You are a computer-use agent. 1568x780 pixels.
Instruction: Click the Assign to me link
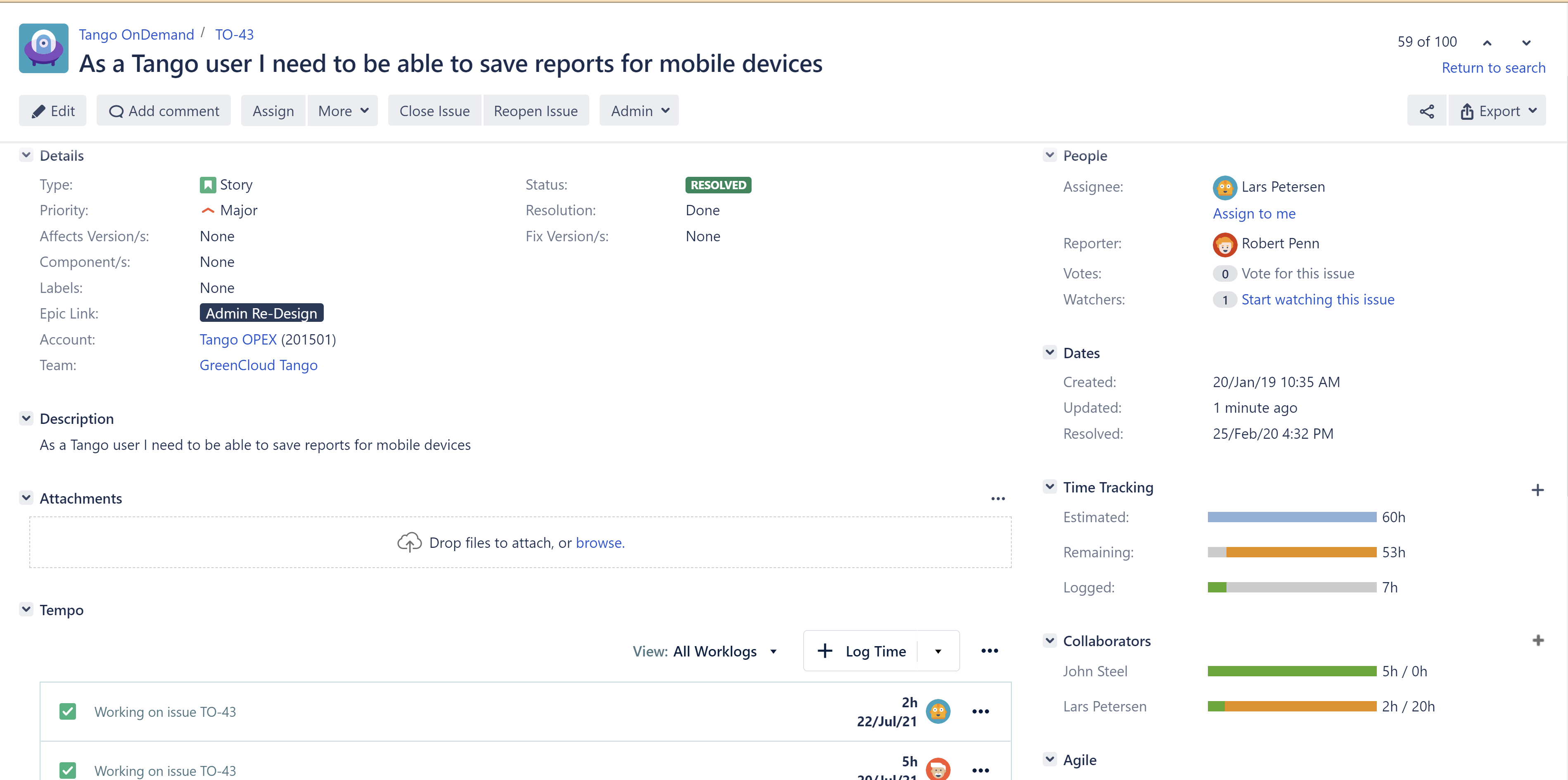1254,214
